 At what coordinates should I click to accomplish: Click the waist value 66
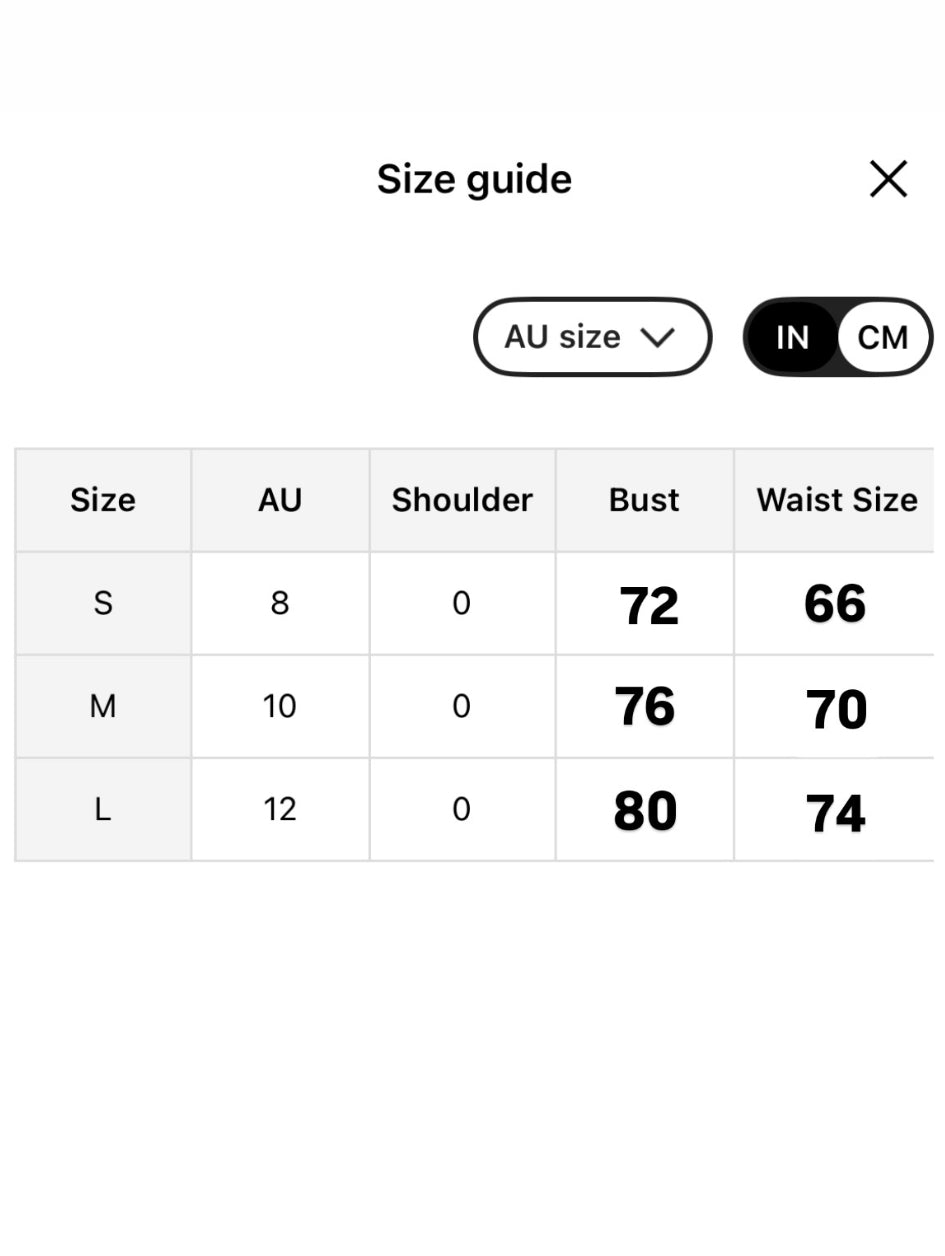pyautogui.click(x=835, y=604)
